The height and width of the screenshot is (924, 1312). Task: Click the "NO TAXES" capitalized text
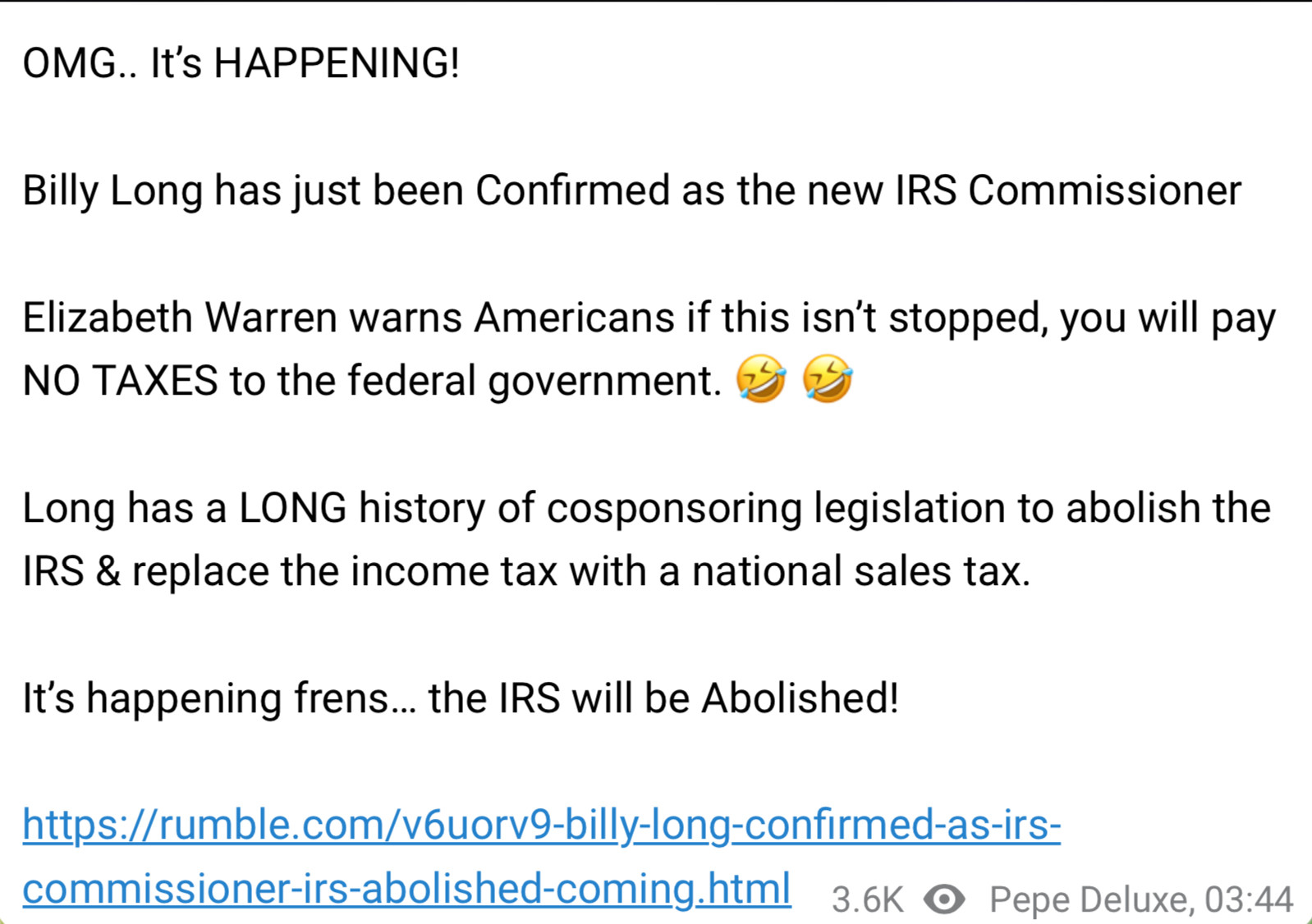click(120, 381)
